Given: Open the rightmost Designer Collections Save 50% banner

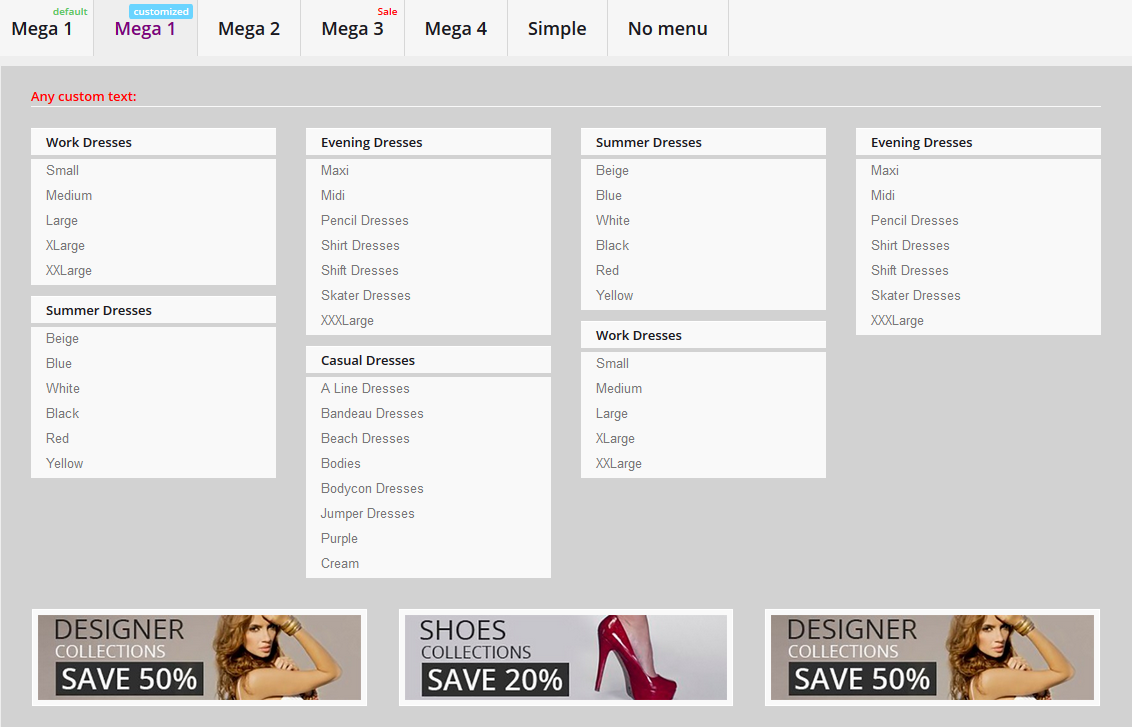Looking at the screenshot, I should tap(932, 657).
